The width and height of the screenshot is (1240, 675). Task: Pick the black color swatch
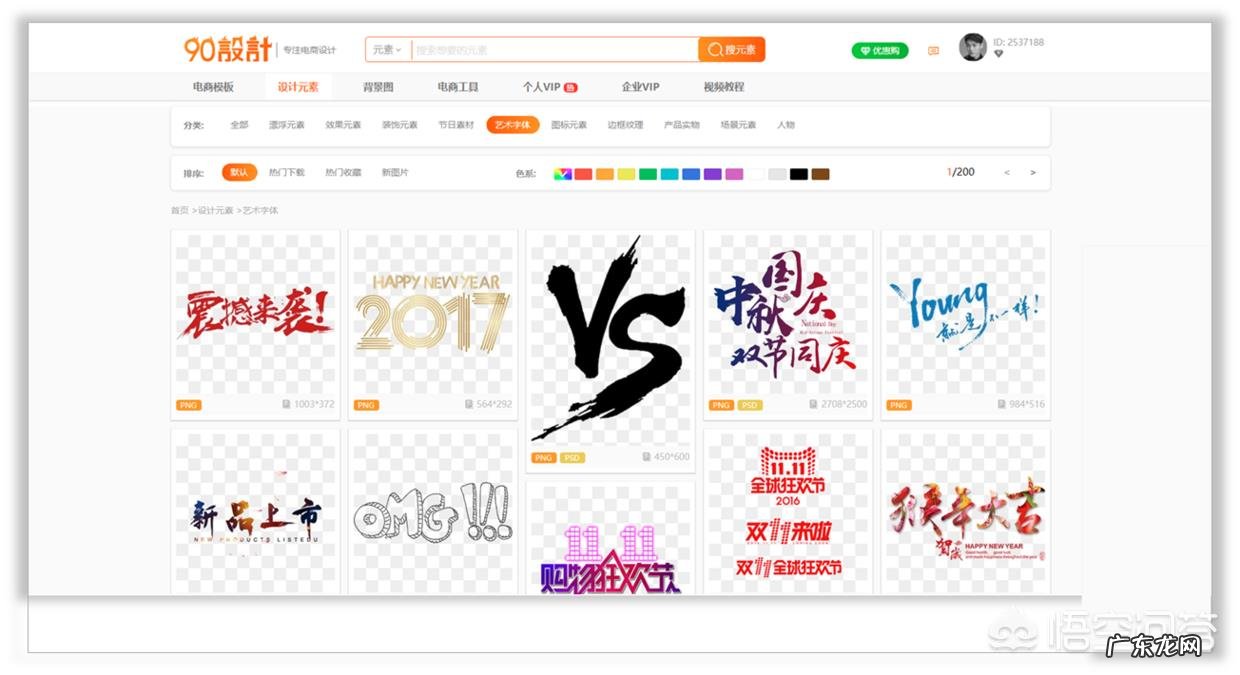[x=798, y=174]
